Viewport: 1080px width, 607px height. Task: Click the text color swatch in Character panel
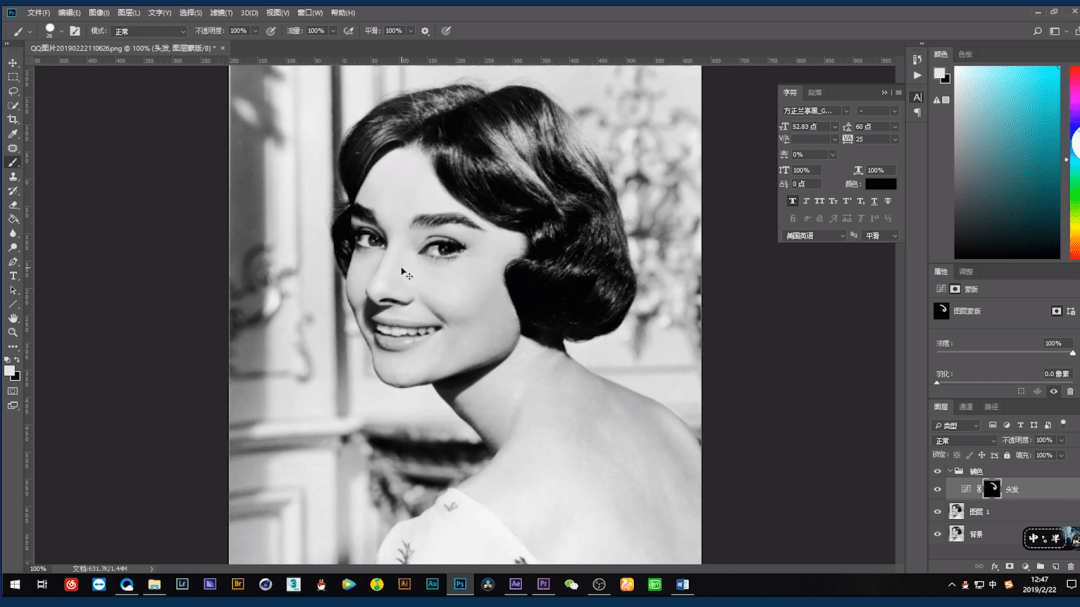[880, 184]
